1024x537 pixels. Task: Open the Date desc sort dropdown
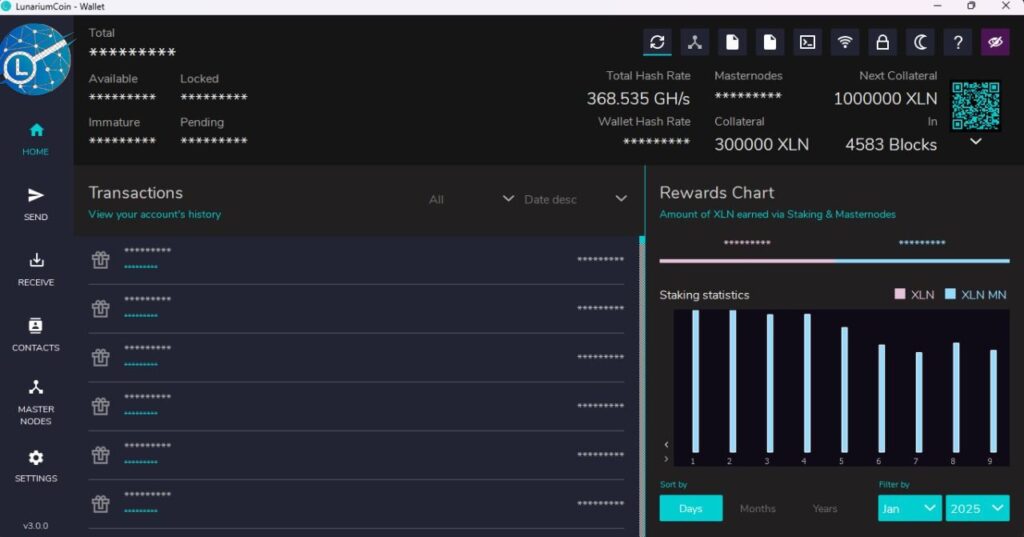click(575, 199)
